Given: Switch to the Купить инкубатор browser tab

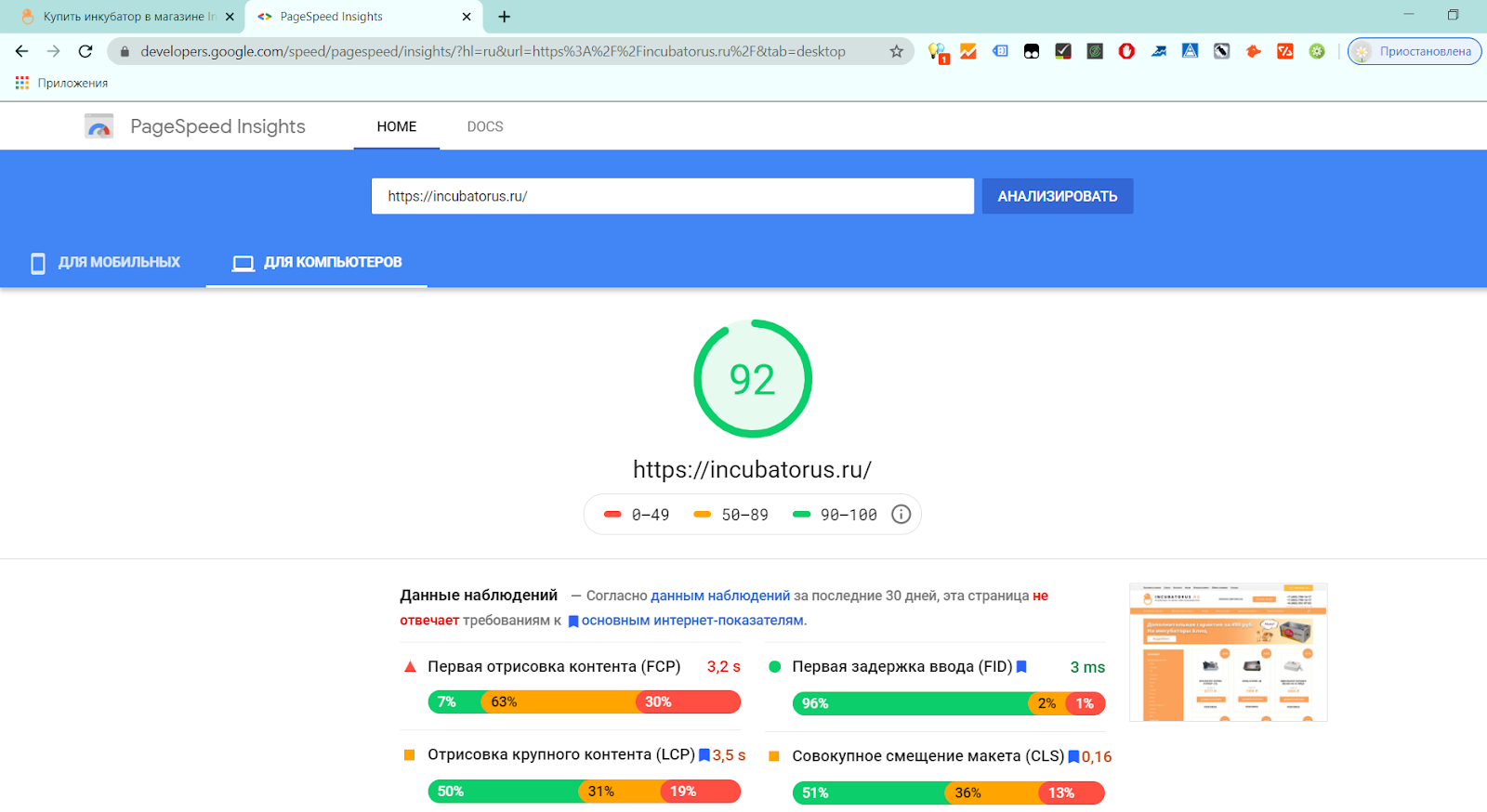Looking at the screenshot, I should [123, 17].
